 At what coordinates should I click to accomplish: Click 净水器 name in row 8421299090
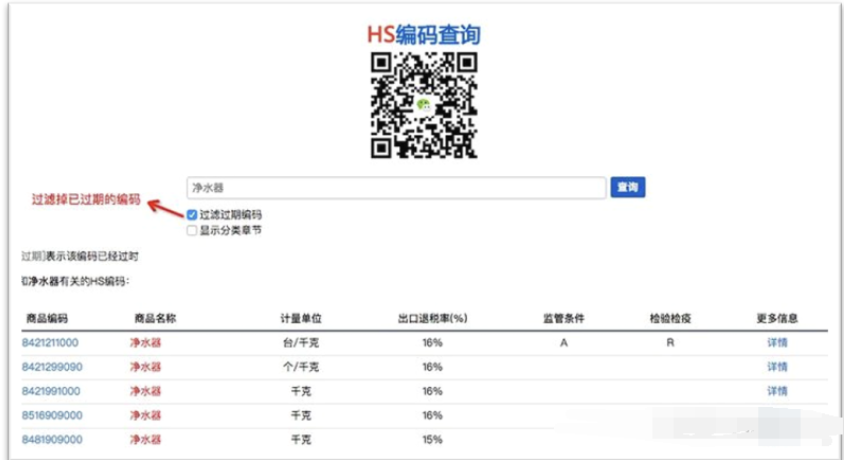tap(145, 367)
